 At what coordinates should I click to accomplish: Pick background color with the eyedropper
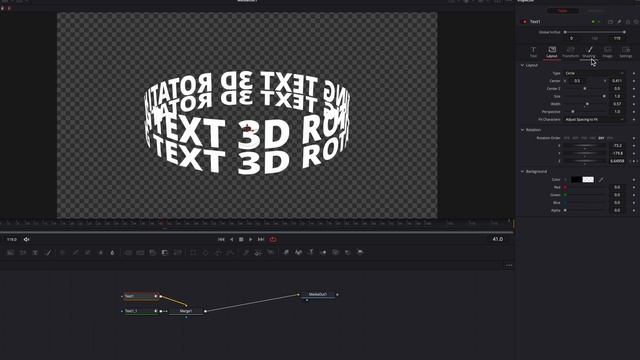[601, 180]
